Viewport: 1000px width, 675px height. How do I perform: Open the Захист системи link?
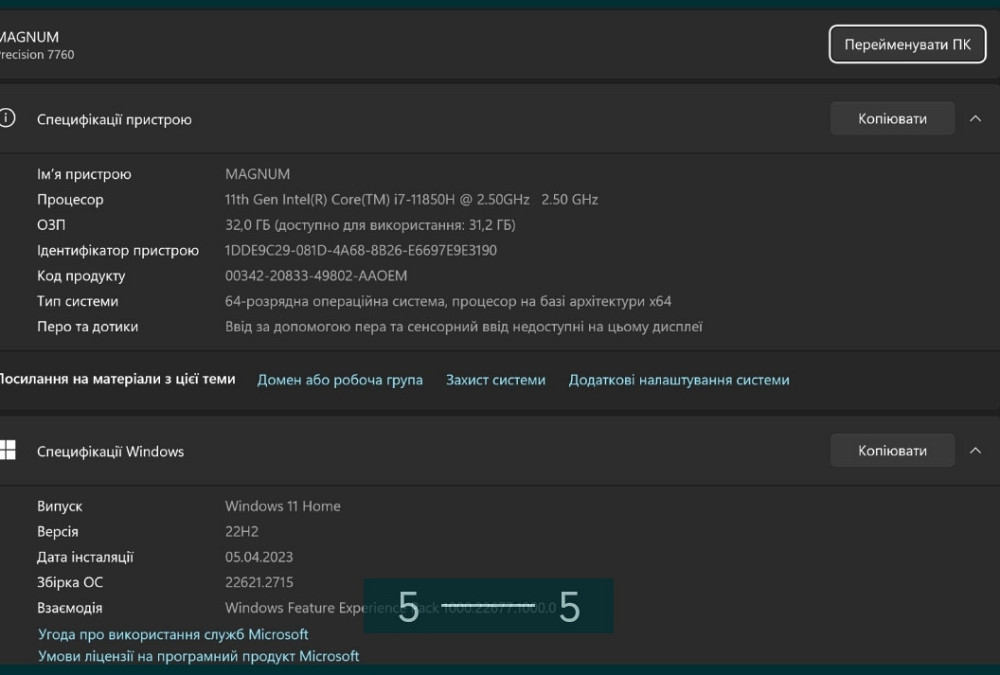(496, 380)
